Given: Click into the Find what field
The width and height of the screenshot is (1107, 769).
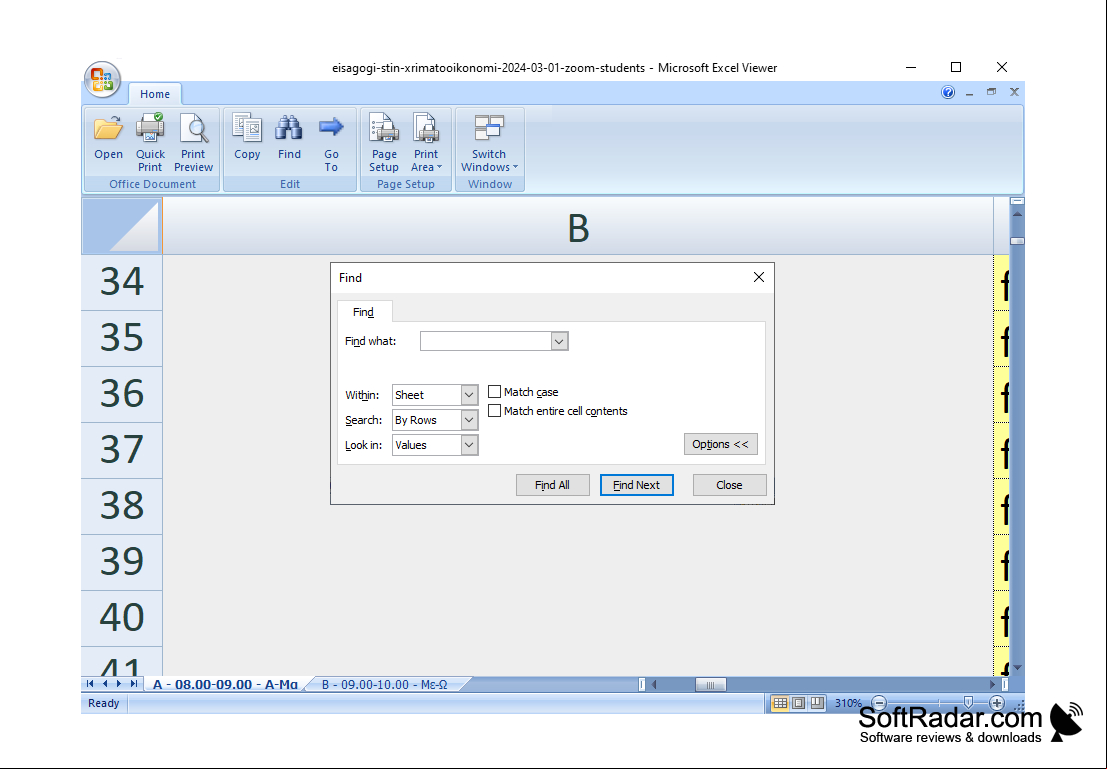Looking at the screenshot, I should 486,341.
